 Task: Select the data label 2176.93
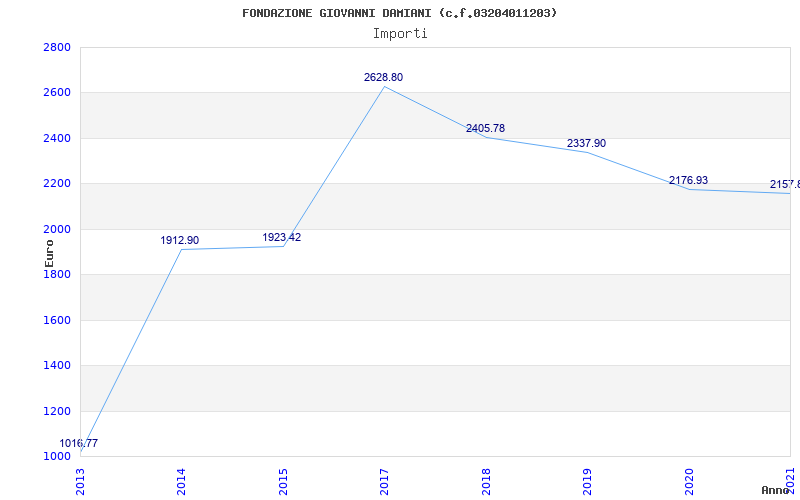(x=688, y=180)
